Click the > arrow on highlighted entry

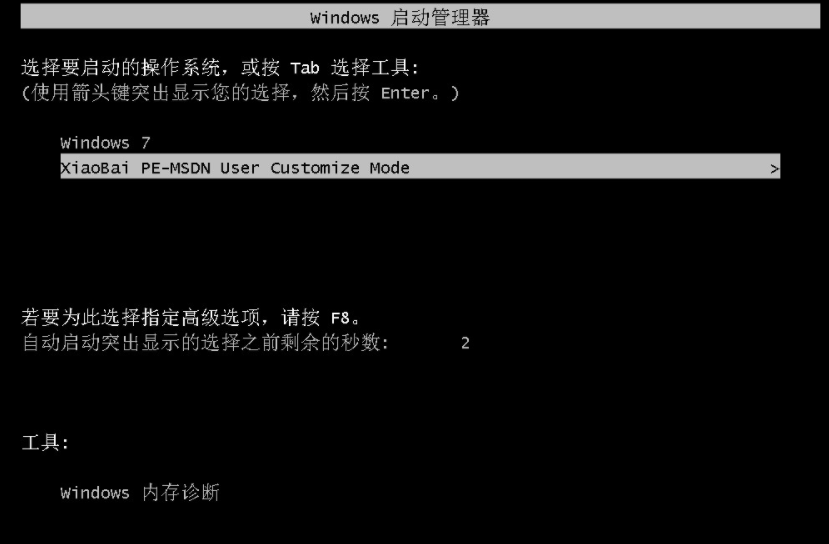pos(774,169)
